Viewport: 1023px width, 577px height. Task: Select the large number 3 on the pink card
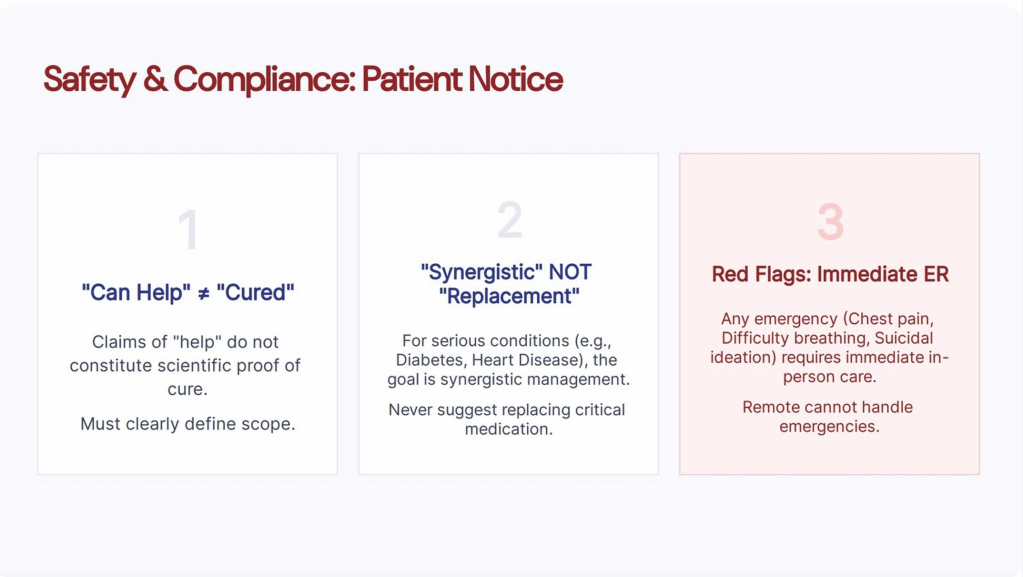pos(830,223)
